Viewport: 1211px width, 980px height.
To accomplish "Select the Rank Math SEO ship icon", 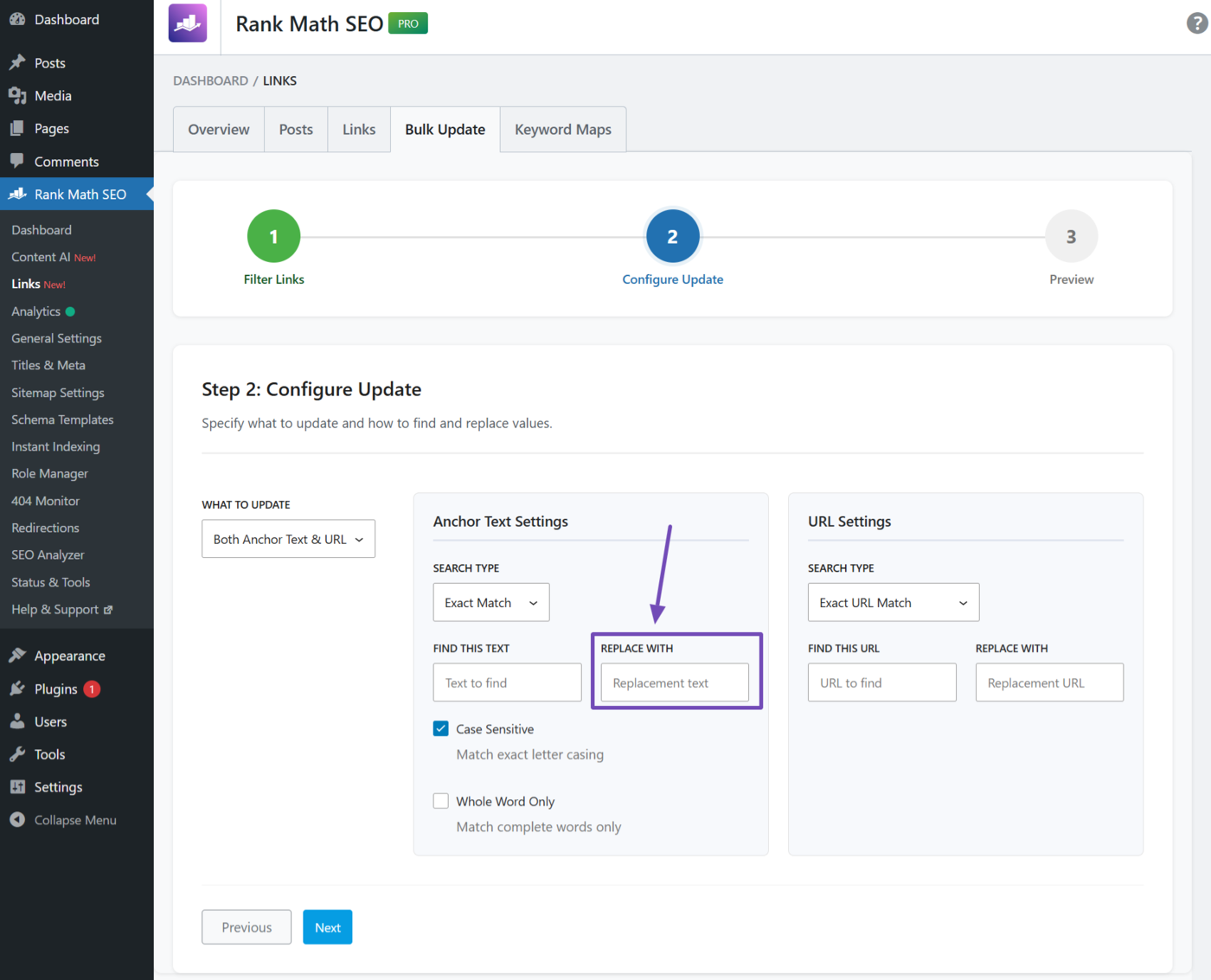I will [16, 194].
